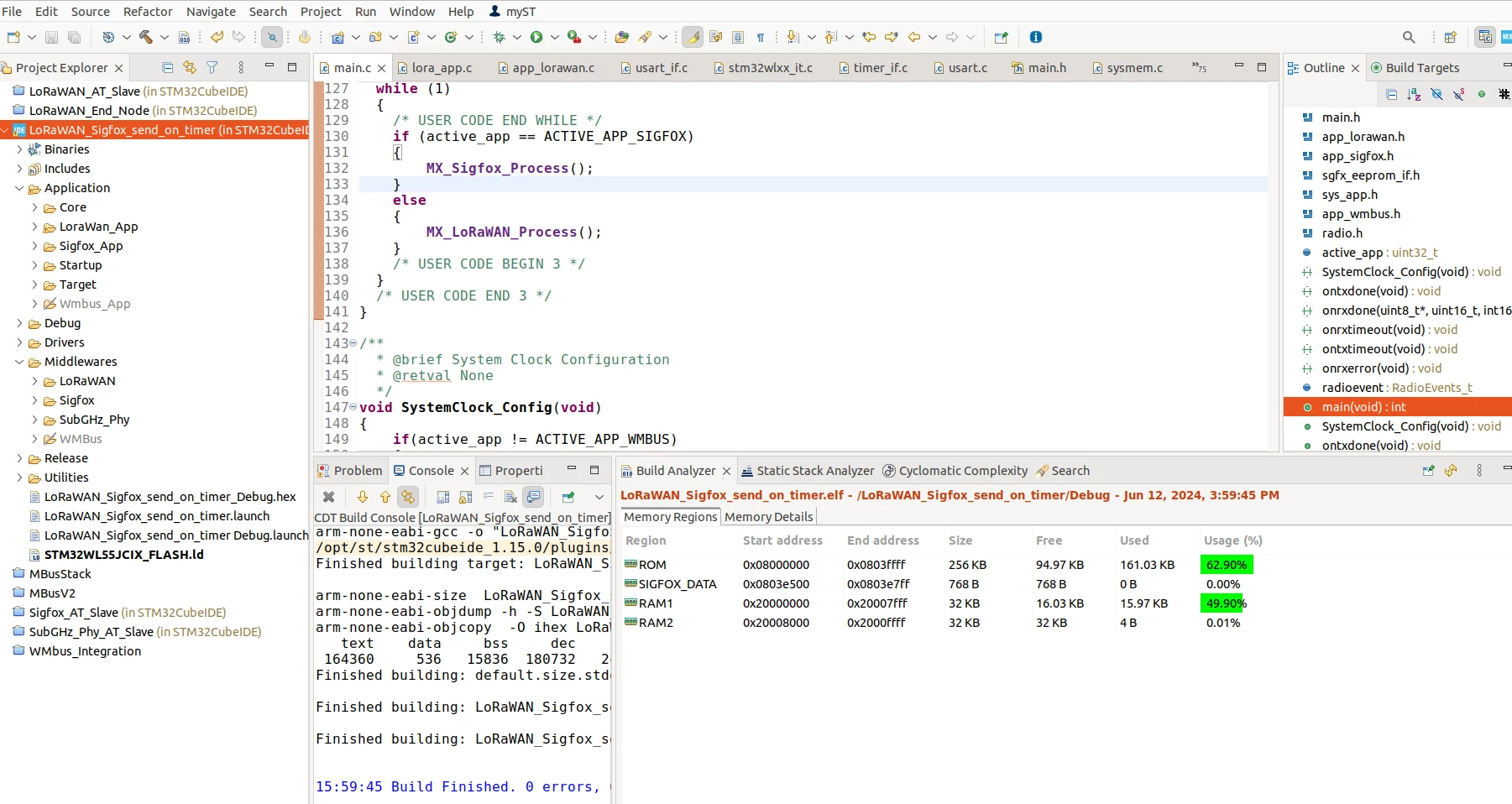The height and width of the screenshot is (804, 1512).
Task: Start debugging with the bug icon
Action: tap(500, 37)
